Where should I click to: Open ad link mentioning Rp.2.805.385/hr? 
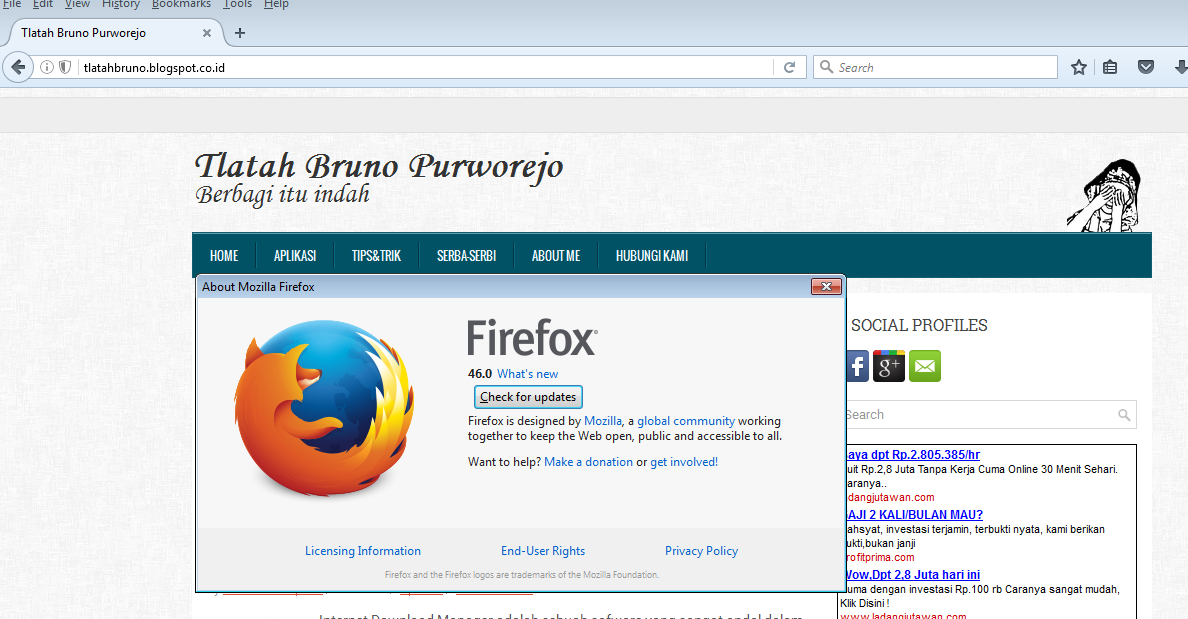click(x=912, y=455)
